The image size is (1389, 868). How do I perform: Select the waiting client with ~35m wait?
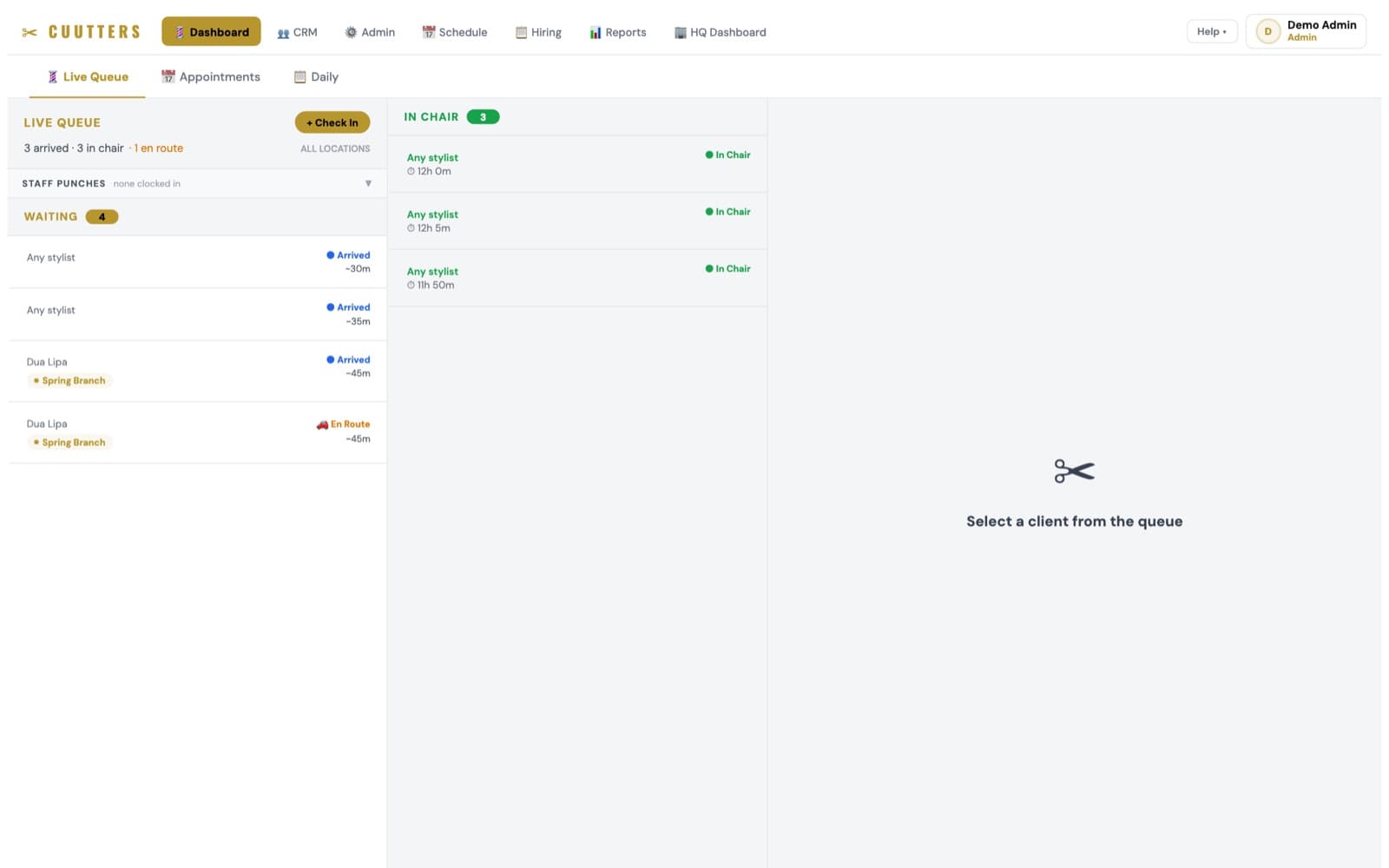(x=198, y=314)
